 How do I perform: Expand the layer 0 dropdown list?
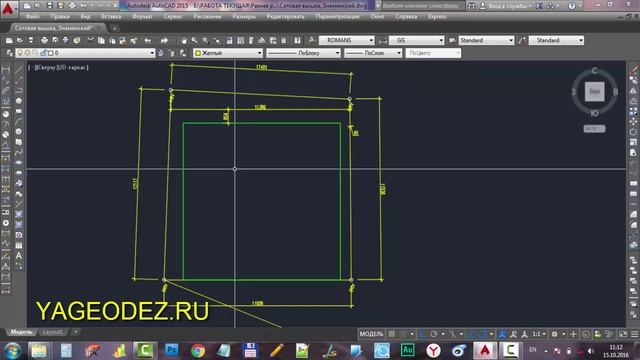click(152, 53)
